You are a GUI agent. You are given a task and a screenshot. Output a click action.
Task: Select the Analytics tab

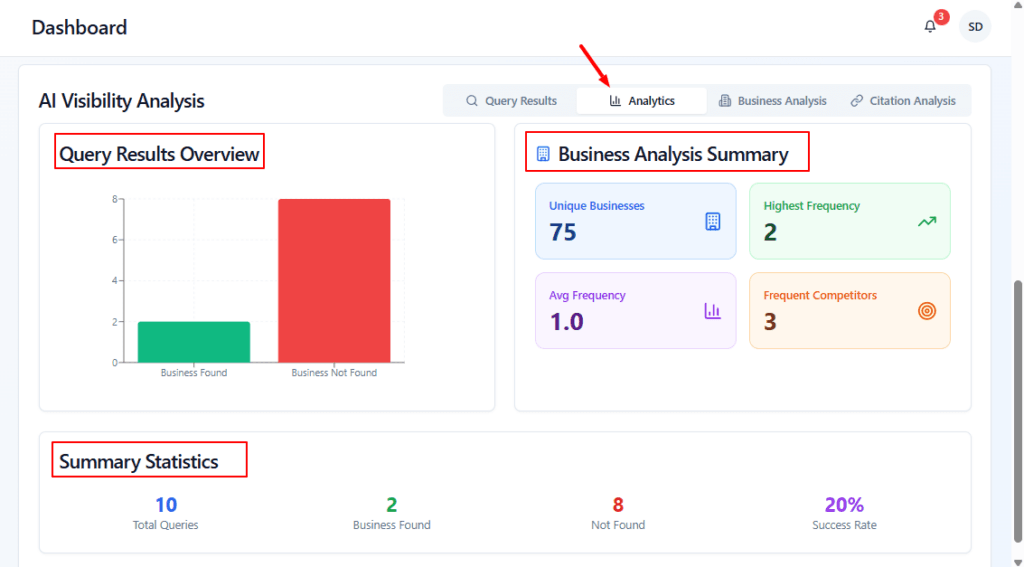point(642,101)
